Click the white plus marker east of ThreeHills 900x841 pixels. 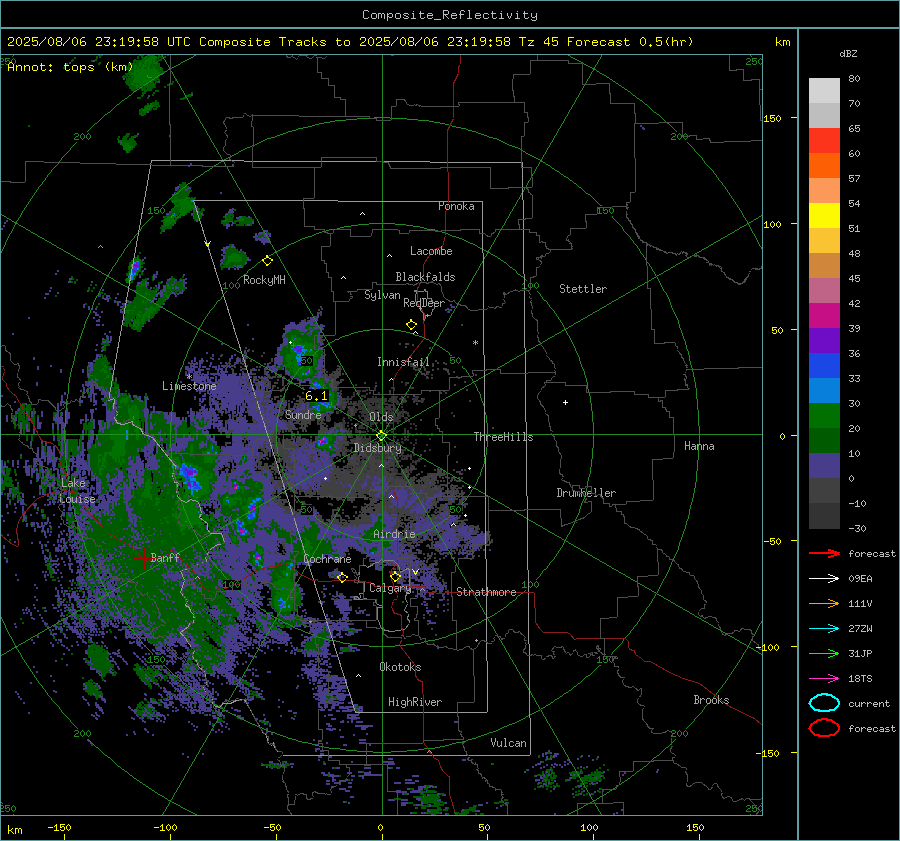click(x=565, y=402)
